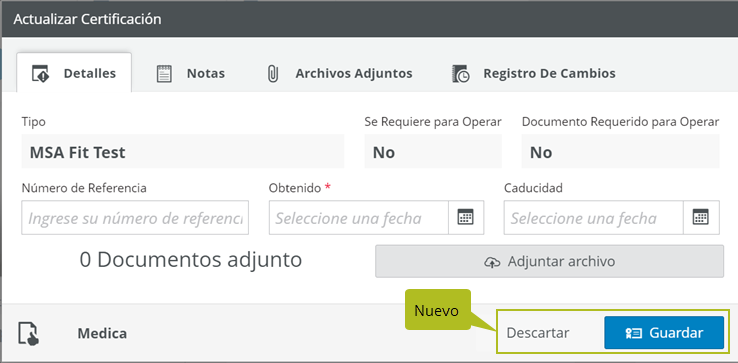Click the Caducidad date input field
The image size is (738, 363).
pos(594,218)
